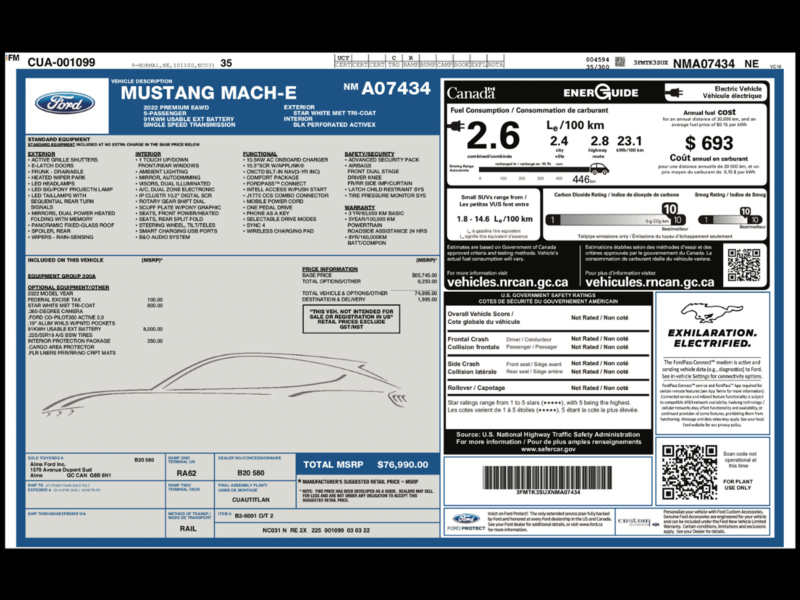Screen dimensions: 800x600
Task: Click the Carbon Dioxide Rating scale bar
Action: [615, 220]
